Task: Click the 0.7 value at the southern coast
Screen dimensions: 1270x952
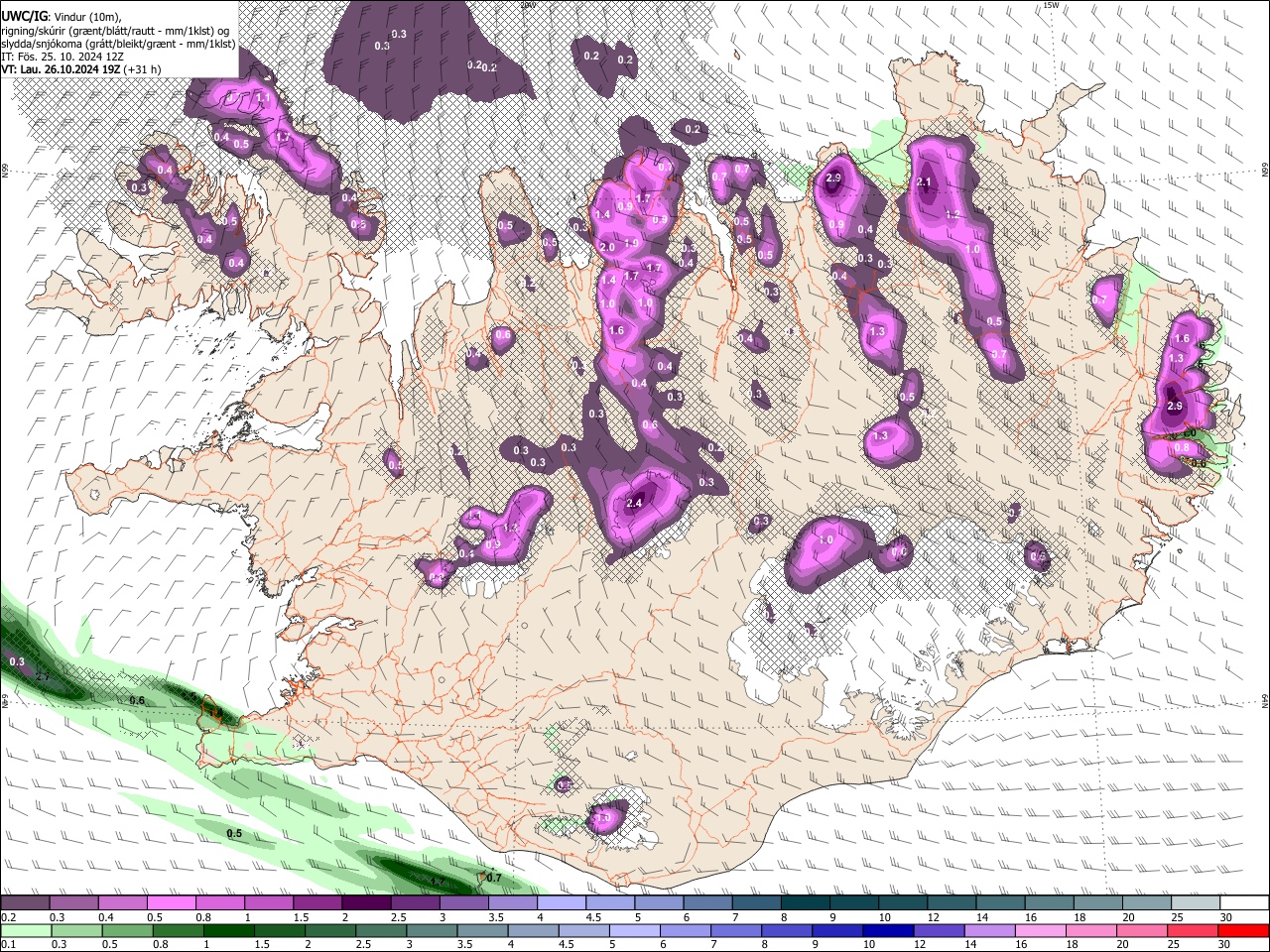Action: pos(494,878)
